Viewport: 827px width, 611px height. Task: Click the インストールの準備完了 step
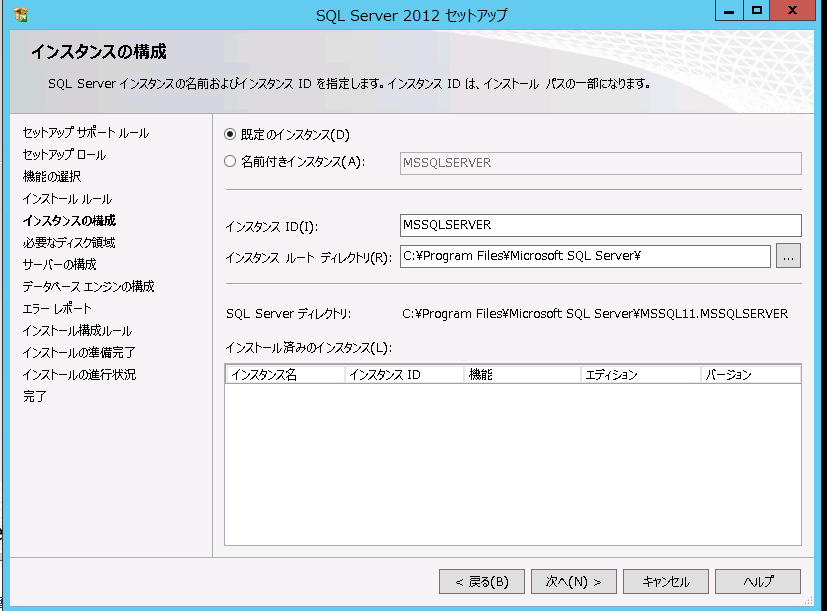(79, 352)
